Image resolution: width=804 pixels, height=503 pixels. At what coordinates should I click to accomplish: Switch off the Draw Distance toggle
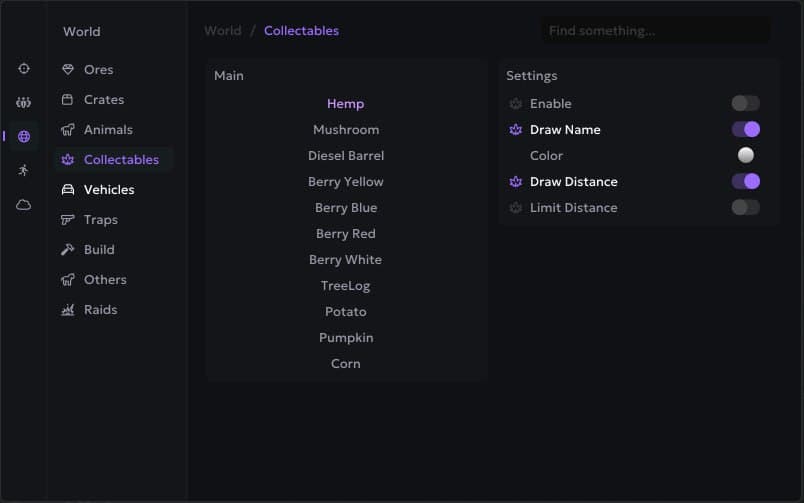point(745,182)
